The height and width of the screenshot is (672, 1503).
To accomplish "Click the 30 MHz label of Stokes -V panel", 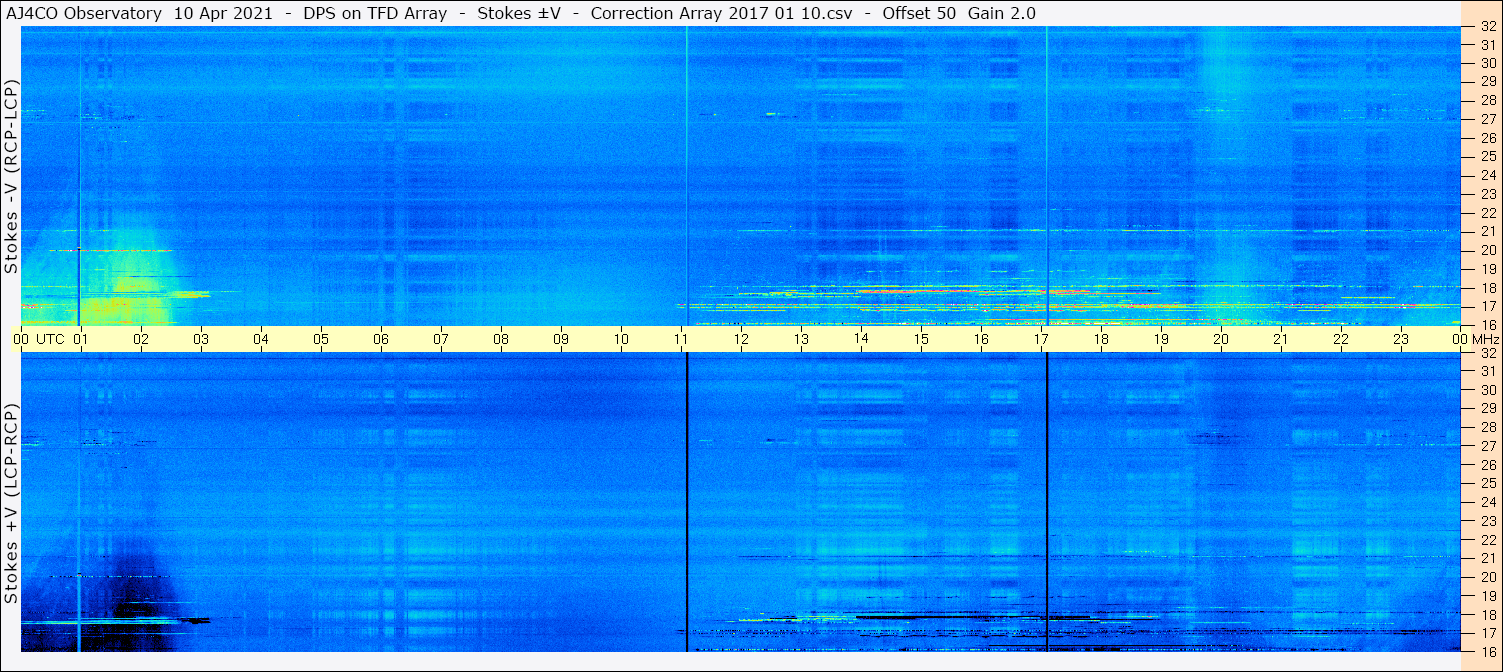I will [1488, 64].
